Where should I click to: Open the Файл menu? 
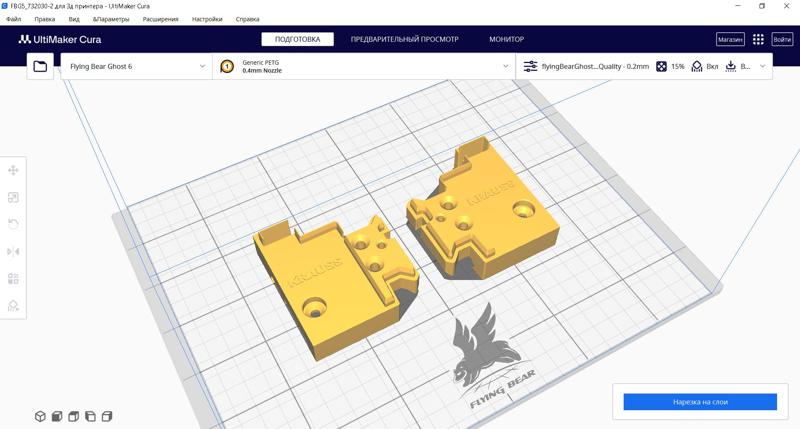point(14,19)
